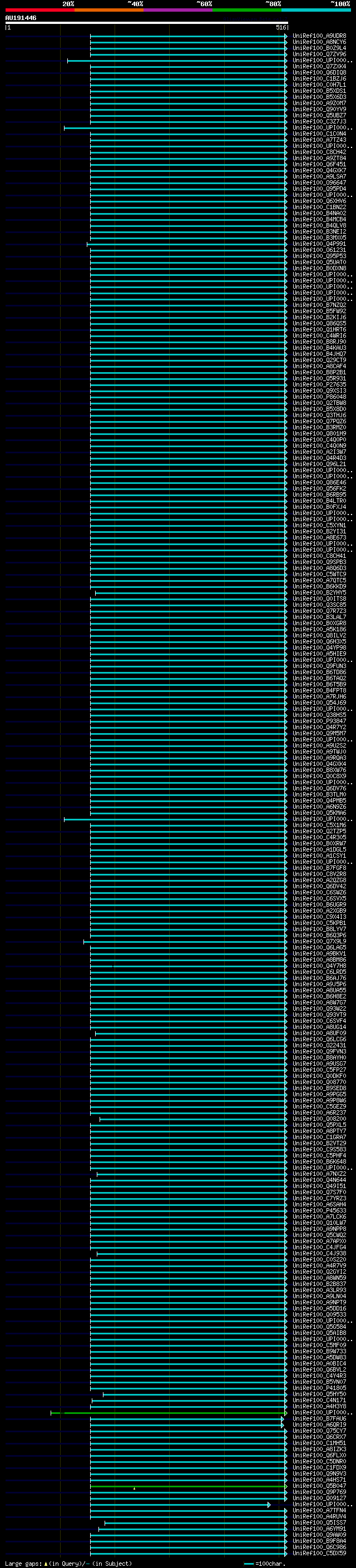Select hit UniRef100_C3Z7J3
356x1568 pixels.
pyautogui.click(x=319, y=121)
